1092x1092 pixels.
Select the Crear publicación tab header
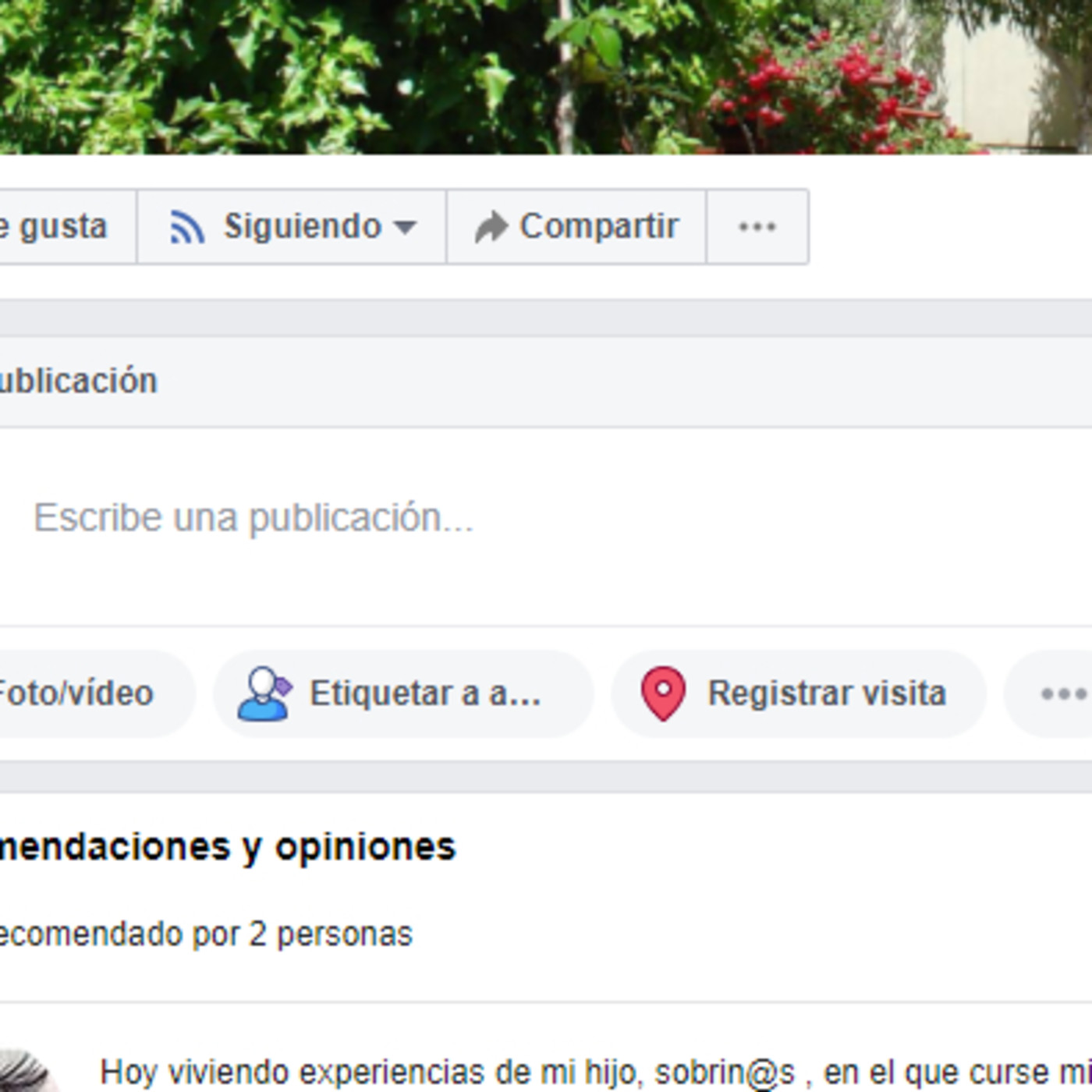[78, 381]
